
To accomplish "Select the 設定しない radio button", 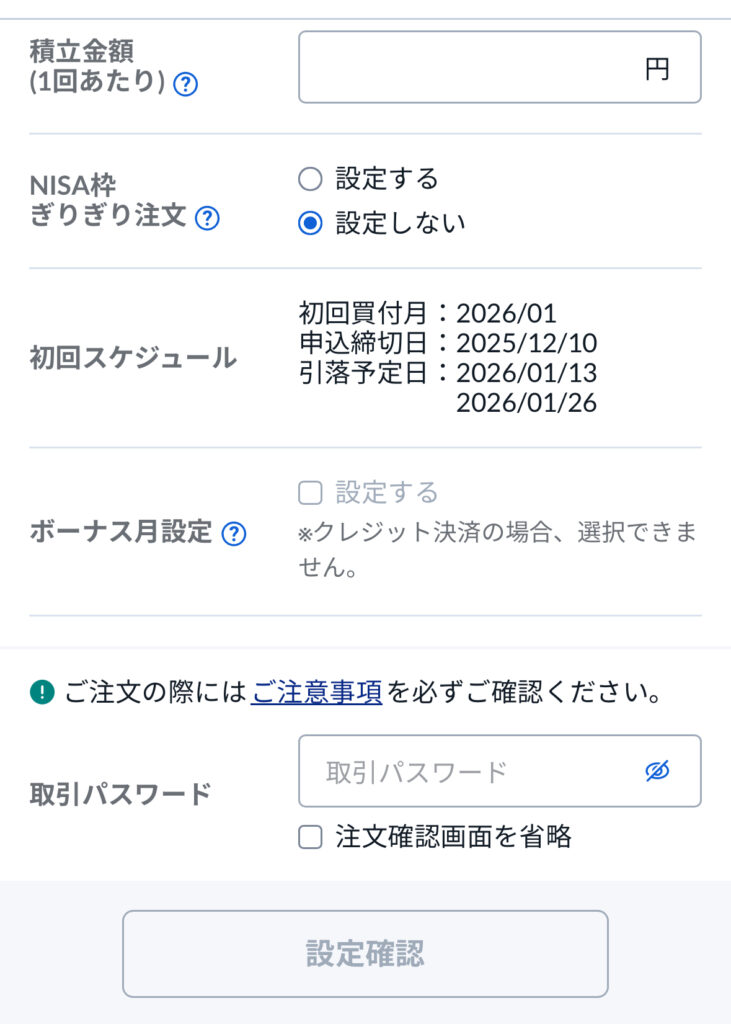I will [x=310, y=223].
